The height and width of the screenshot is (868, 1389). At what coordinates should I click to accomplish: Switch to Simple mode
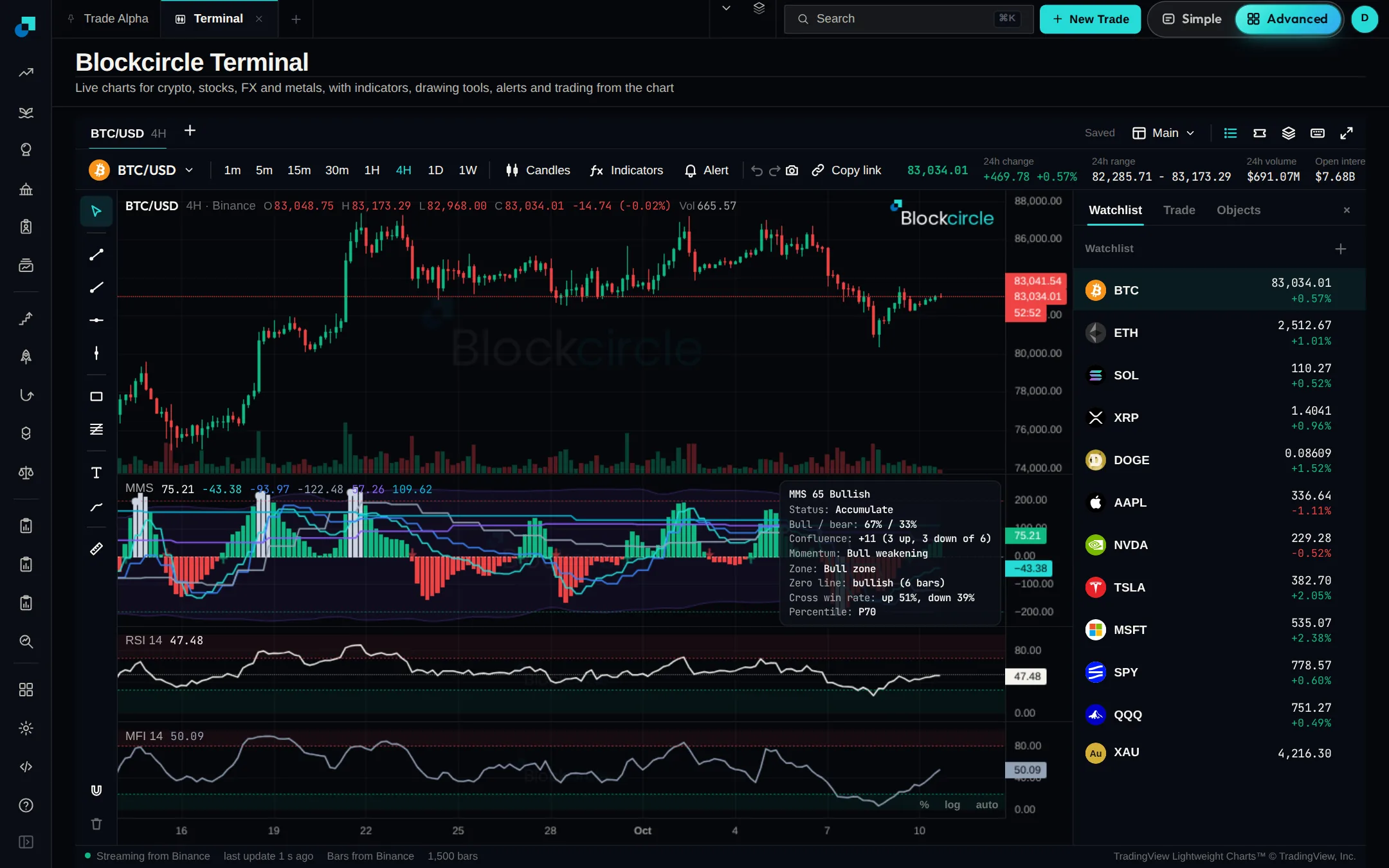click(1192, 19)
